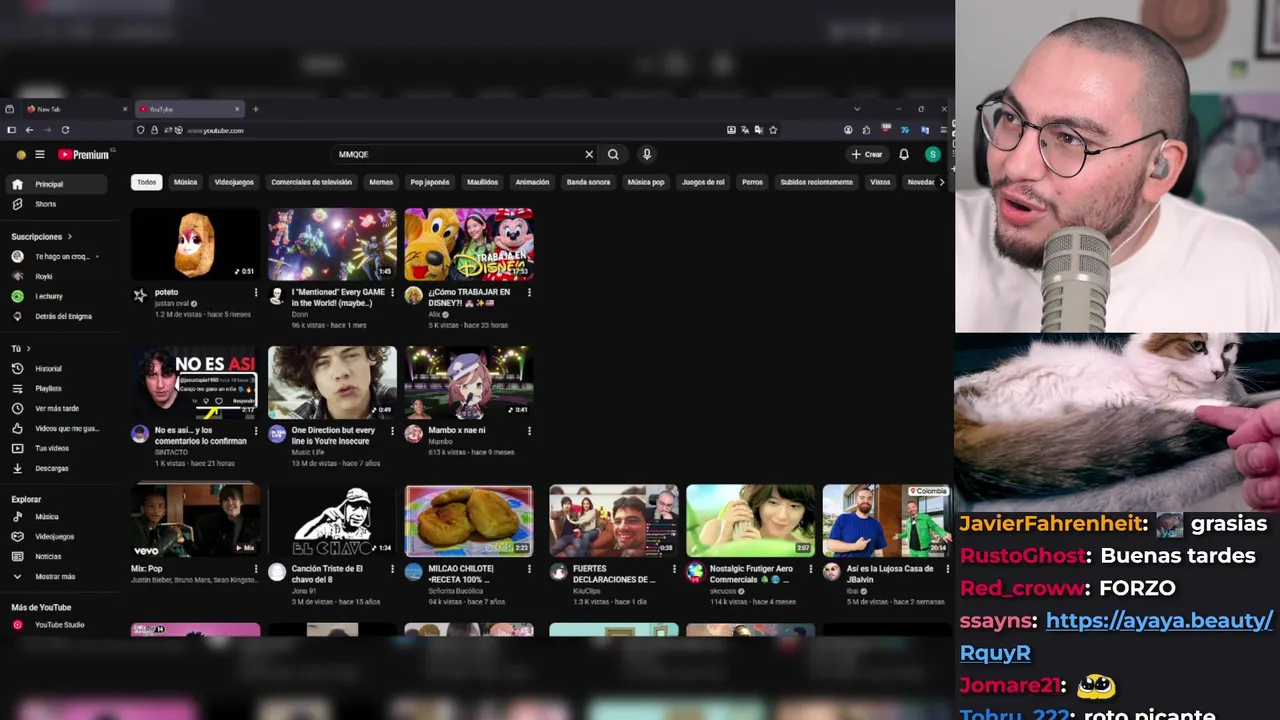Open YouTube Studio in the sidebar
Screen dimensions: 1280x720
pyautogui.click(x=56, y=624)
